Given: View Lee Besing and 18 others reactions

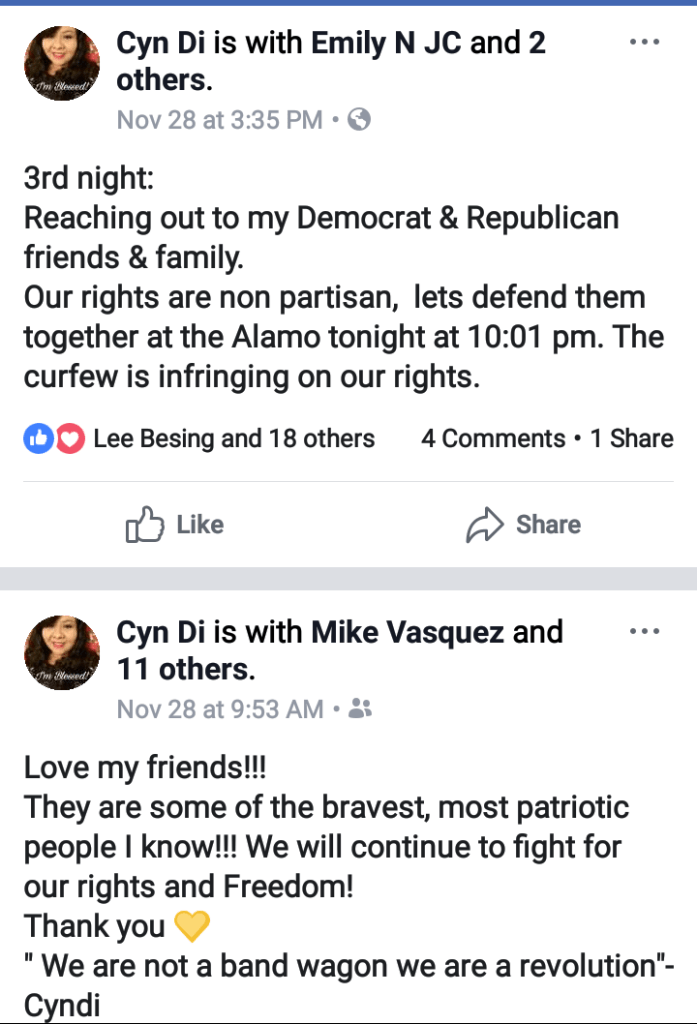Looking at the screenshot, I should click(234, 438).
